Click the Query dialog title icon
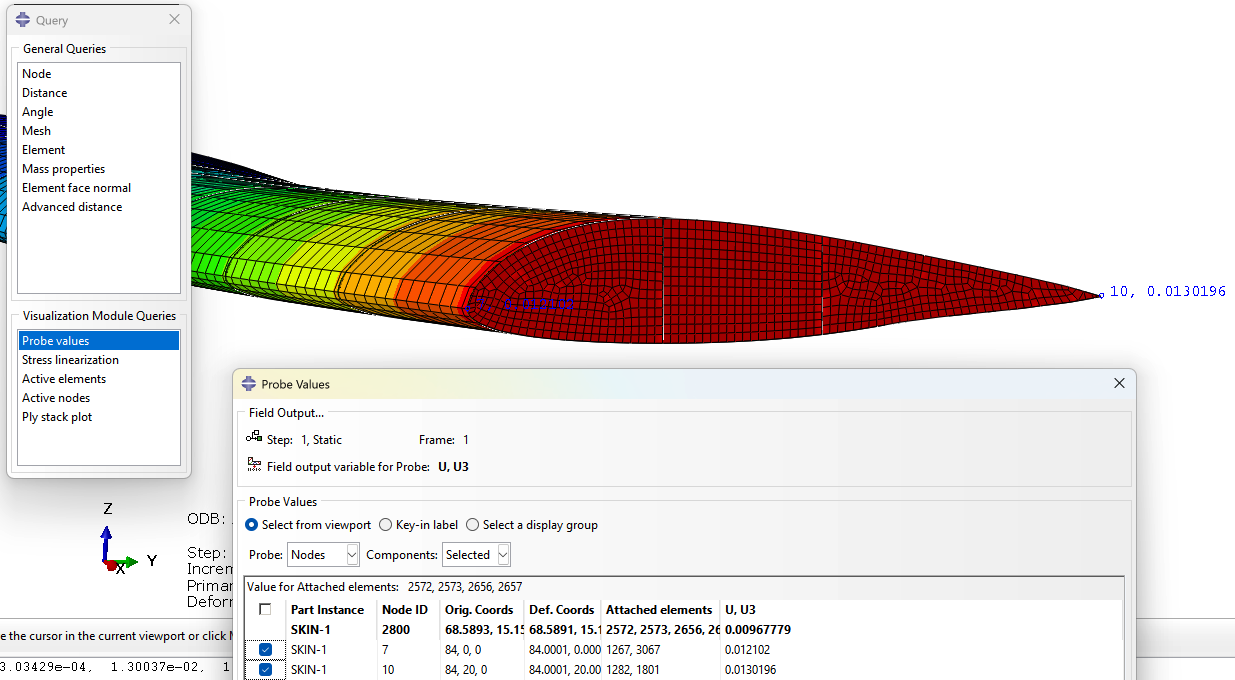Viewport: 1235px width, 680px height. 24,20
